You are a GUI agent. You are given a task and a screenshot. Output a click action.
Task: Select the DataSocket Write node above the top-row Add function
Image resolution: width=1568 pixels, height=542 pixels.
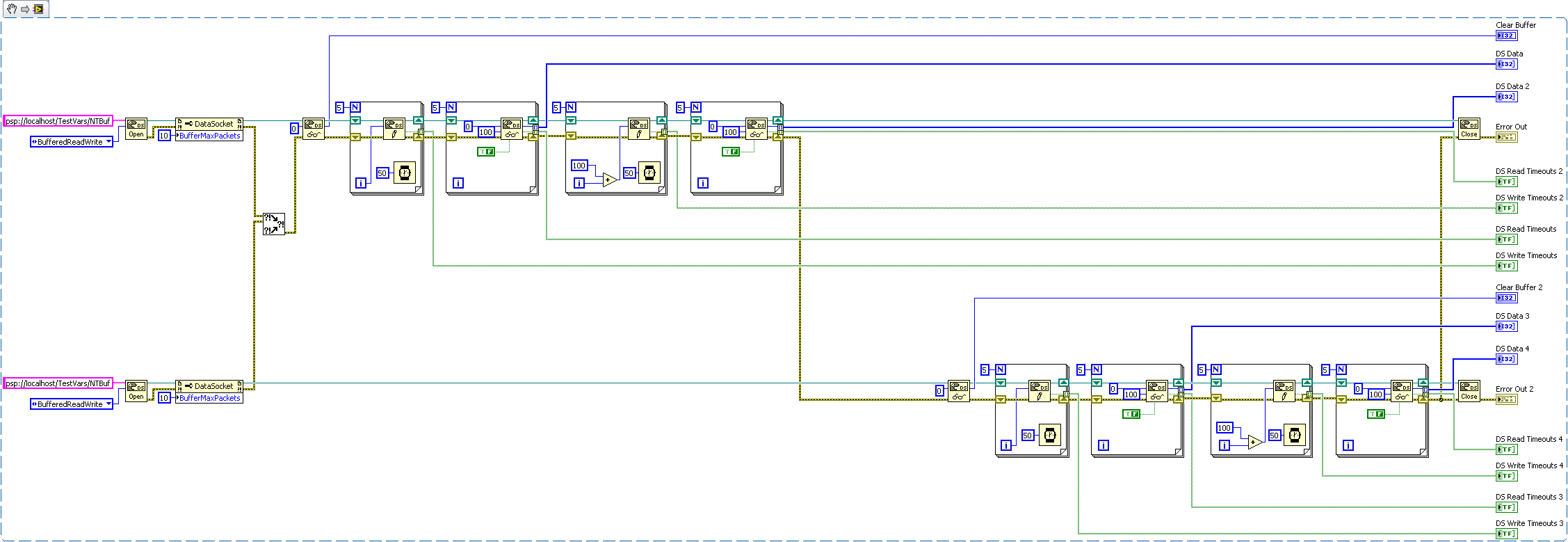(638, 129)
